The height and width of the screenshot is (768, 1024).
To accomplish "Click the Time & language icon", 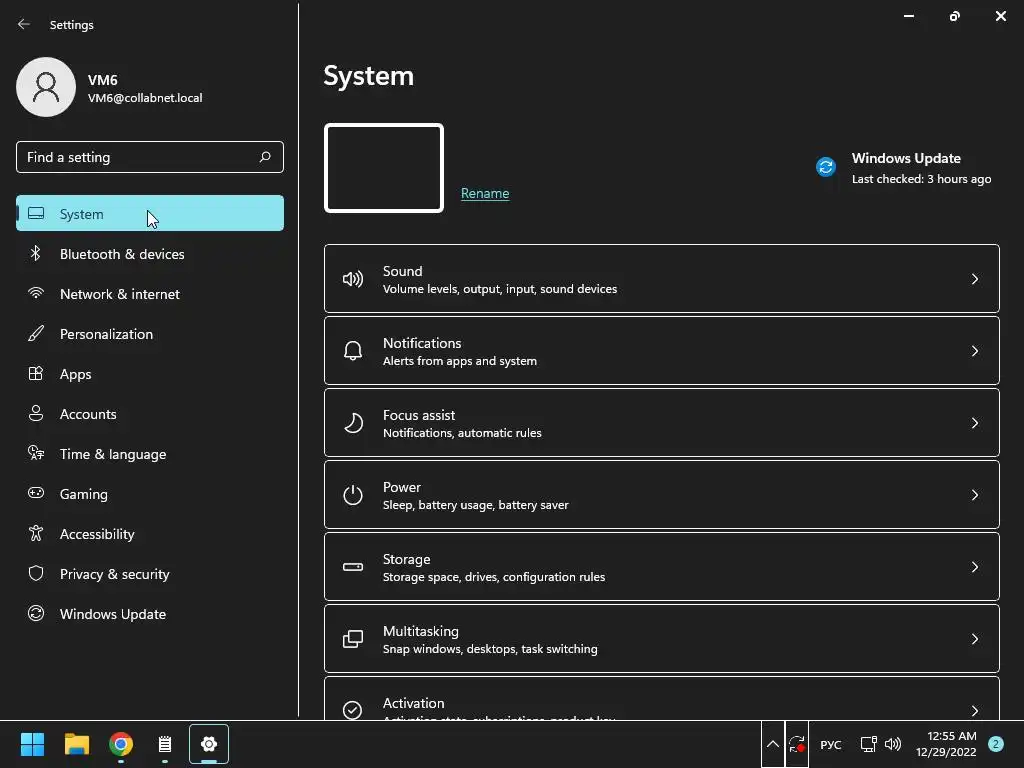I will [x=36, y=453].
